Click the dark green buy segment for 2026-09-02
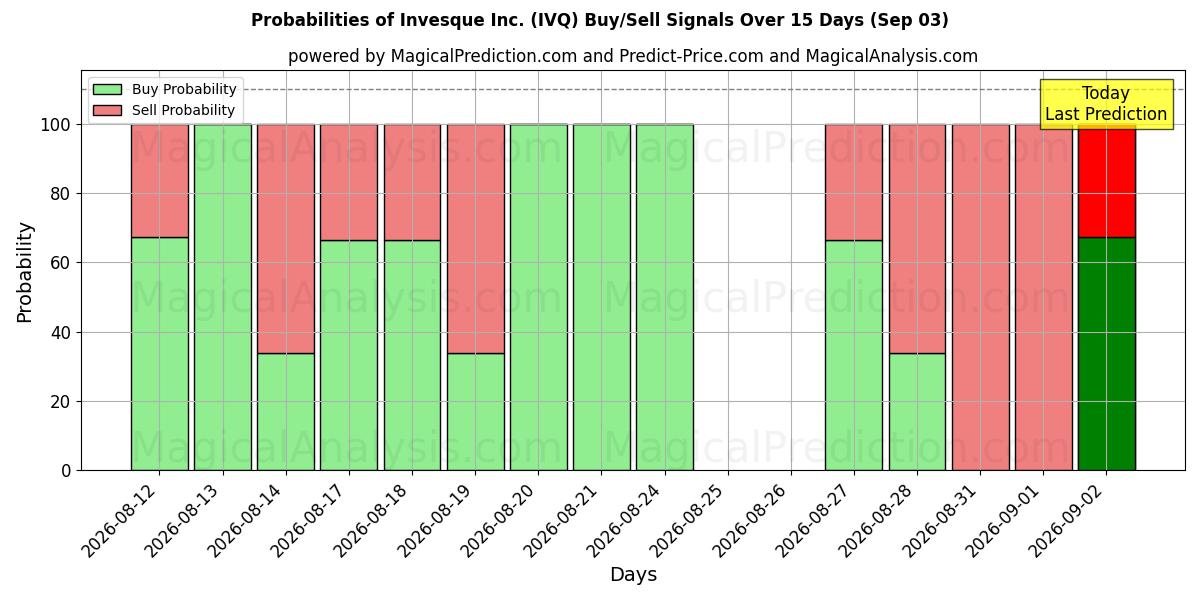Image resolution: width=1200 pixels, height=600 pixels. point(1107,354)
